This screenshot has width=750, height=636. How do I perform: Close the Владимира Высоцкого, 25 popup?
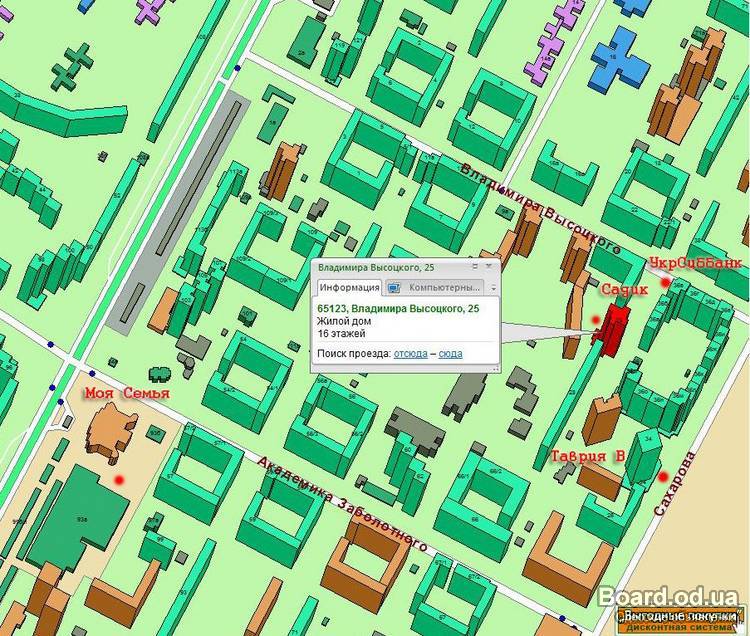click(488, 267)
